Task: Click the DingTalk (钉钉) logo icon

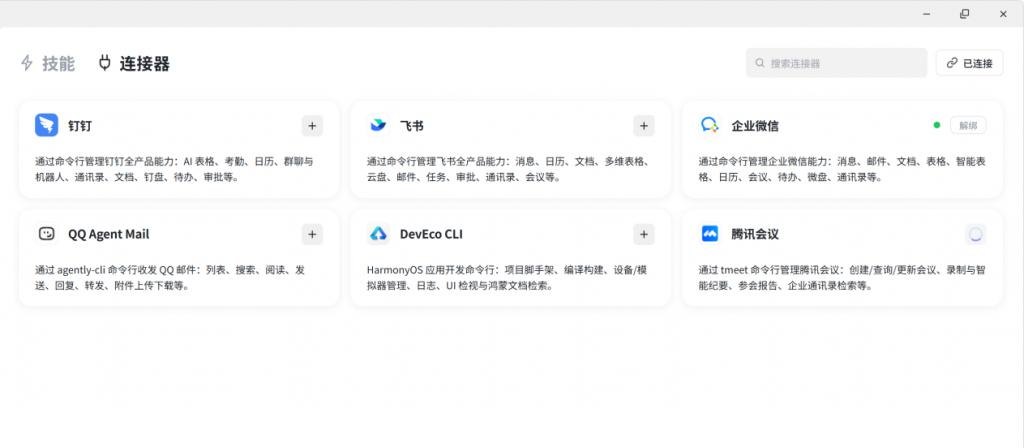Action: tap(46, 125)
